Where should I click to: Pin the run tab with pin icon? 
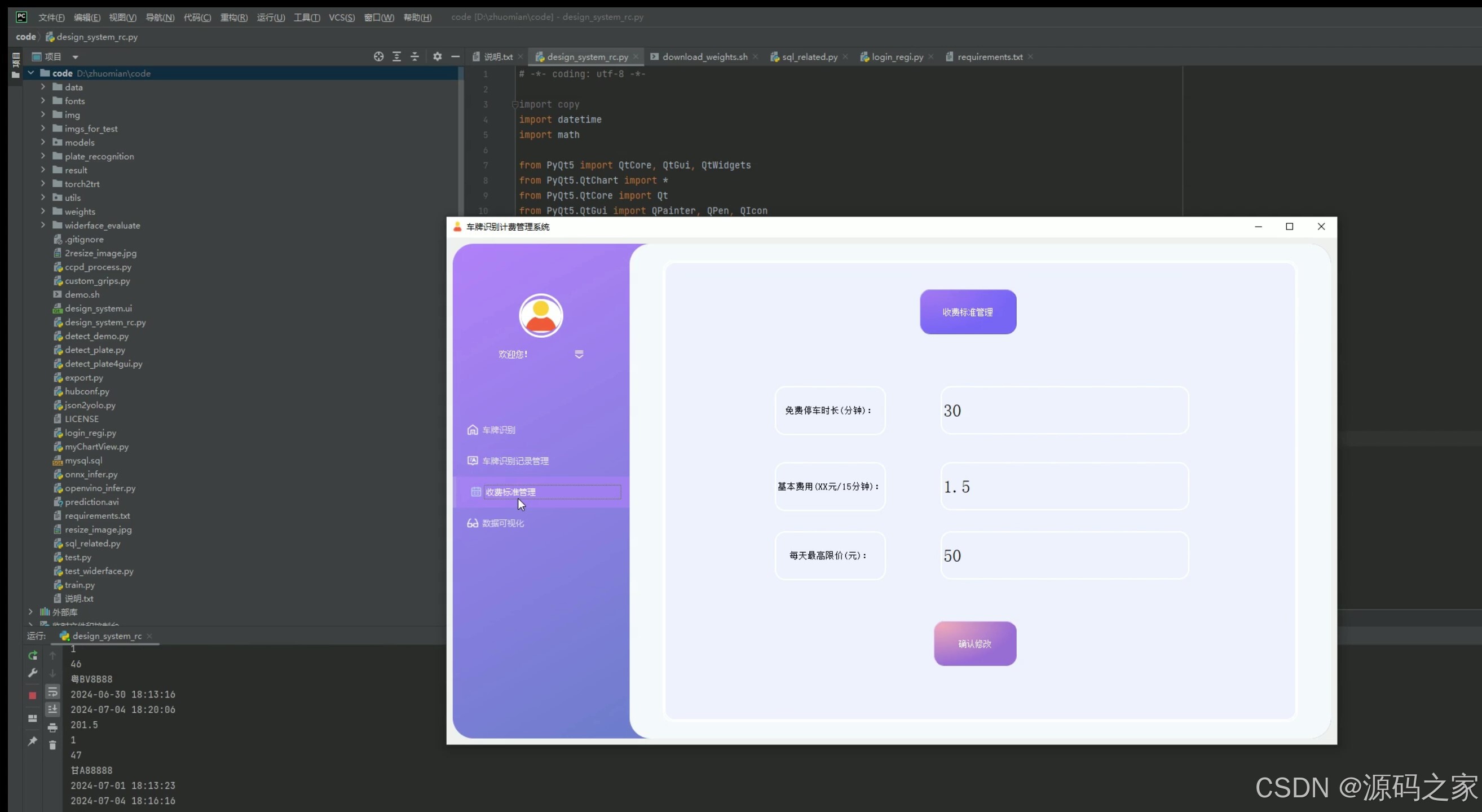[x=33, y=742]
